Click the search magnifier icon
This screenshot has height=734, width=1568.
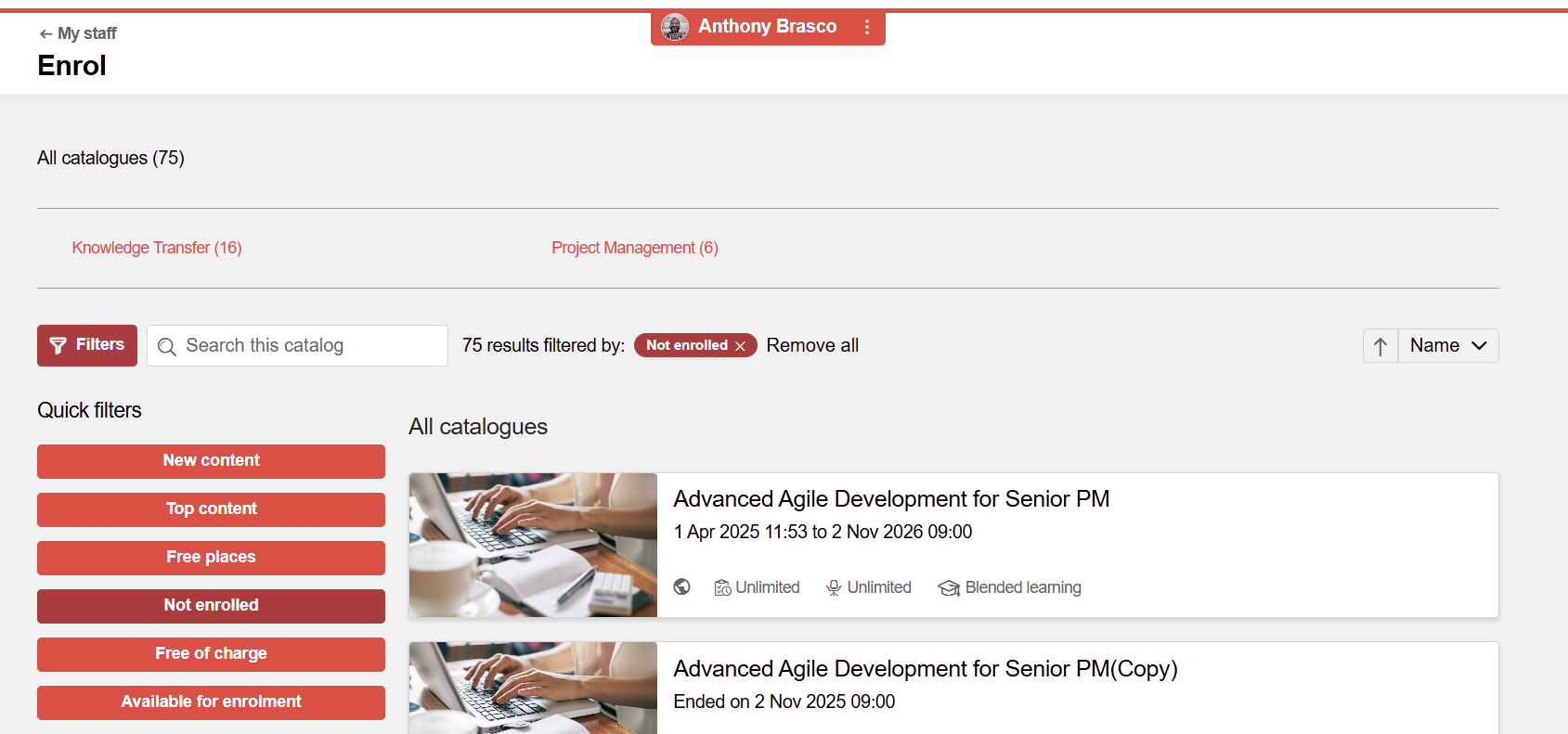167,346
